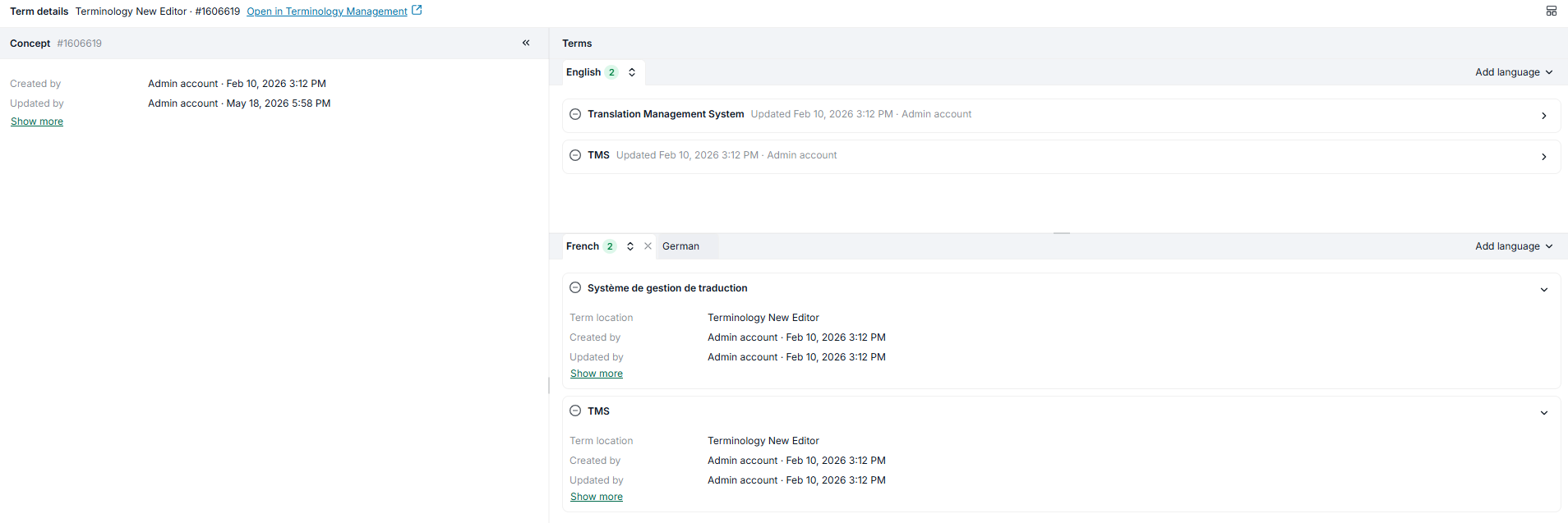Select the English language tab

pyautogui.click(x=583, y=72)
